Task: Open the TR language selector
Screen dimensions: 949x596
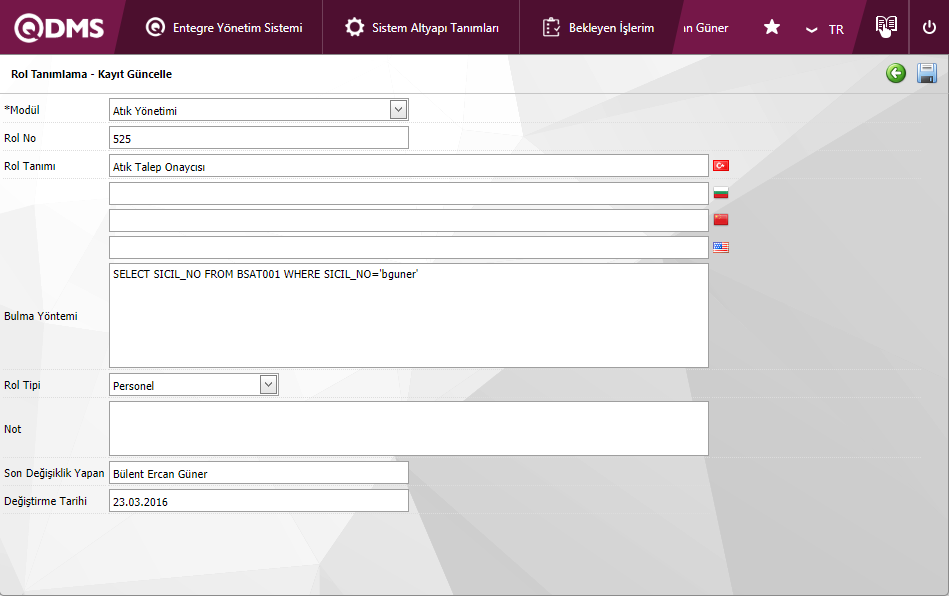Action: [x=825, y=29]
